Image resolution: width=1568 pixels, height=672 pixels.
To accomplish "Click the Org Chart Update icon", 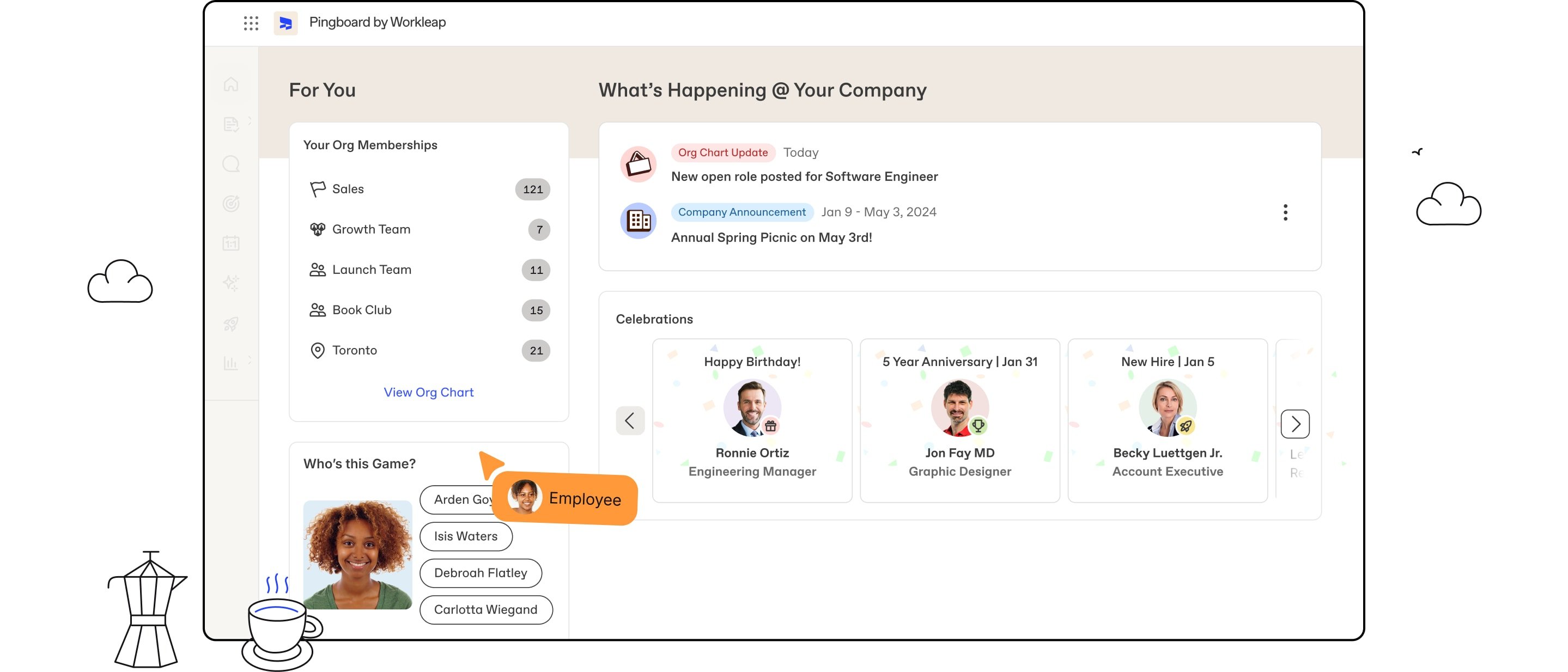I will click(638, 164).
